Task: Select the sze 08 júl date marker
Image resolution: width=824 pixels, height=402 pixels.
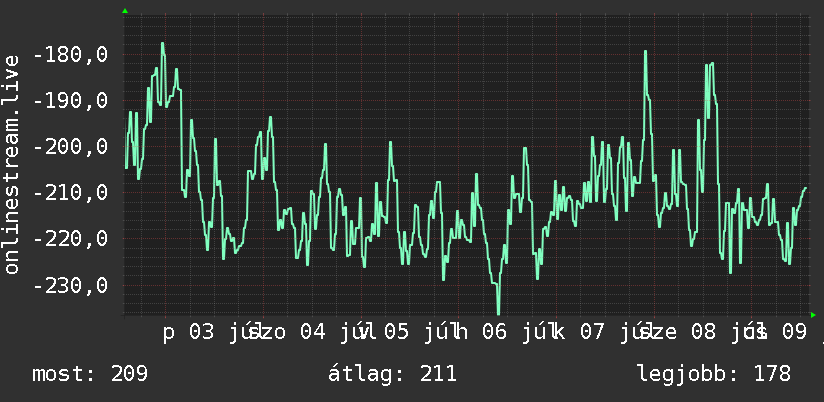Action: click(x=697, y=333)
